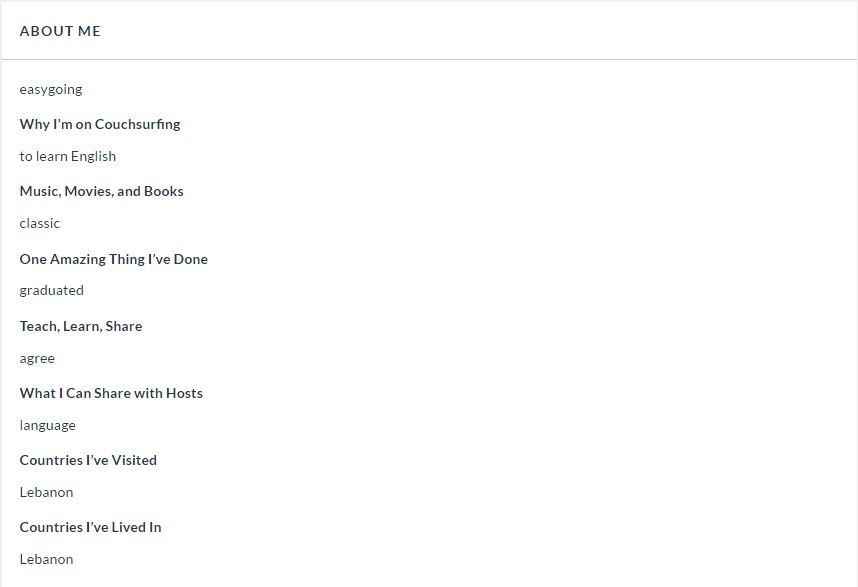Select the word graduated
The height and width of the screenshot is (587, 858).
(x=52, y=291)
